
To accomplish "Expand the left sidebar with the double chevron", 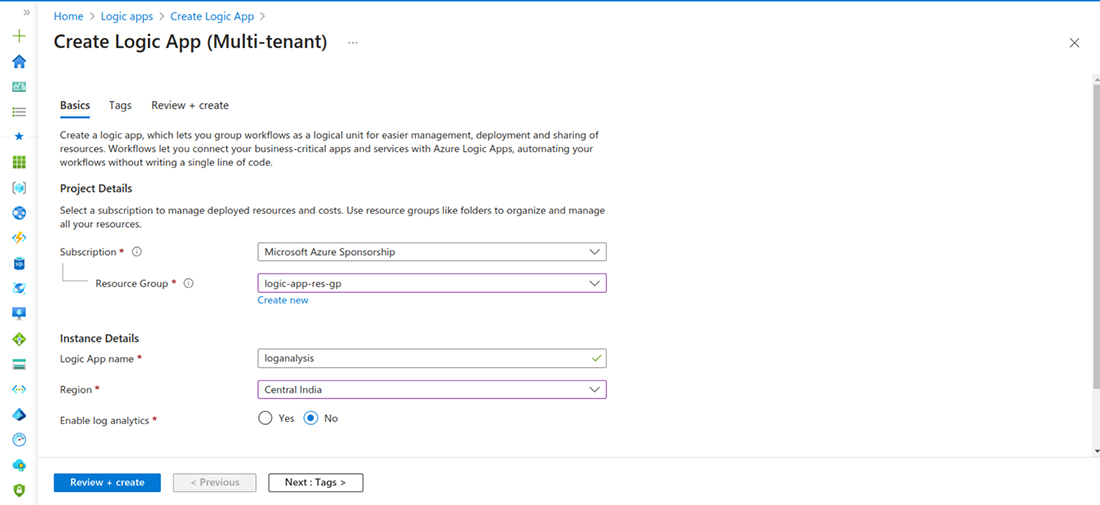I will pos(26,13).
